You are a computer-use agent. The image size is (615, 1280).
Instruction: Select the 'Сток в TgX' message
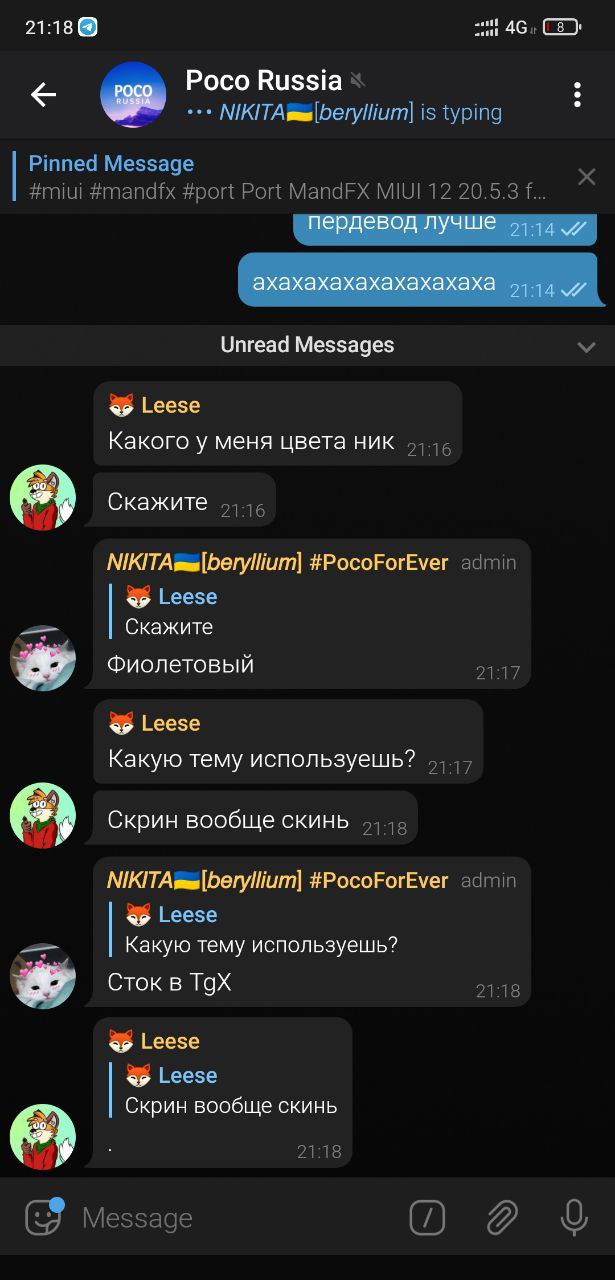[x=170, y=983]
